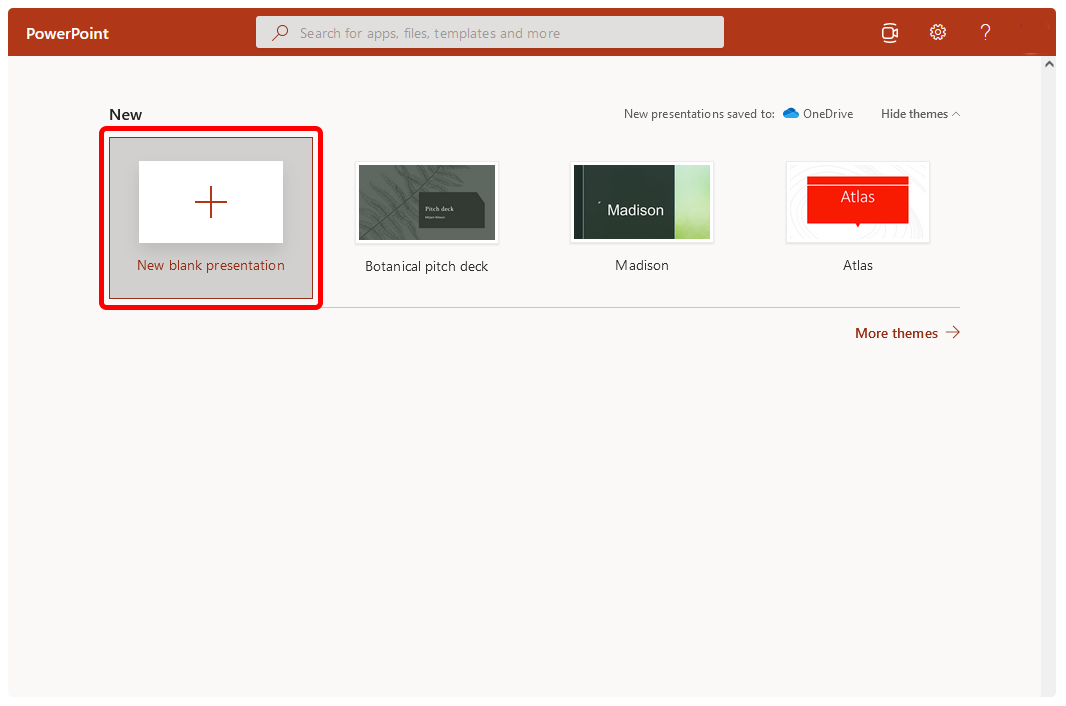The height and width of the screenshot is (706, 1066).
Task: Click the Meet camera icon in top bar
Action: point(889,32)
